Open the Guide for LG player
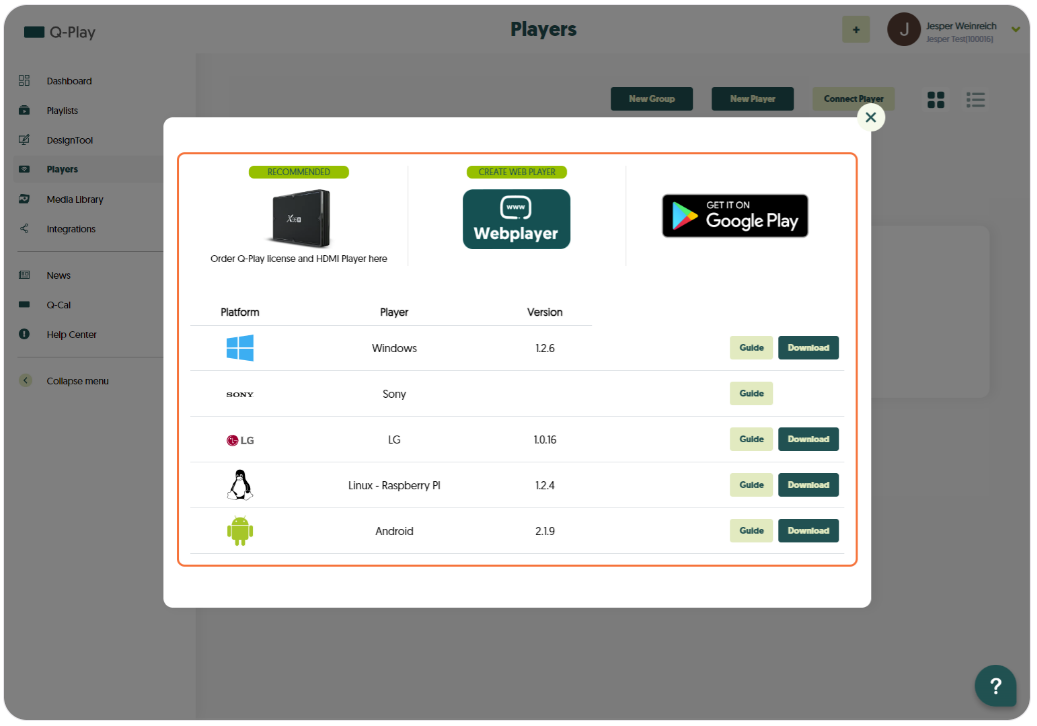 [751, 439]
